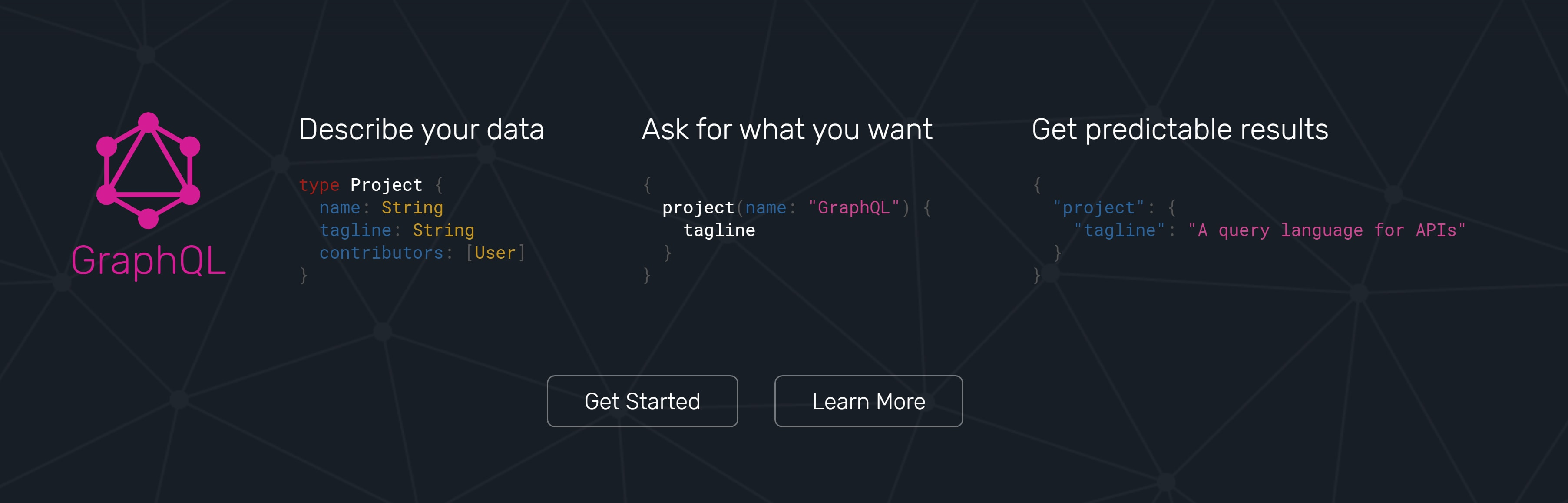Click the 'tagline: String' schema line
This screenshot has height=503, width=1568.
397,231
